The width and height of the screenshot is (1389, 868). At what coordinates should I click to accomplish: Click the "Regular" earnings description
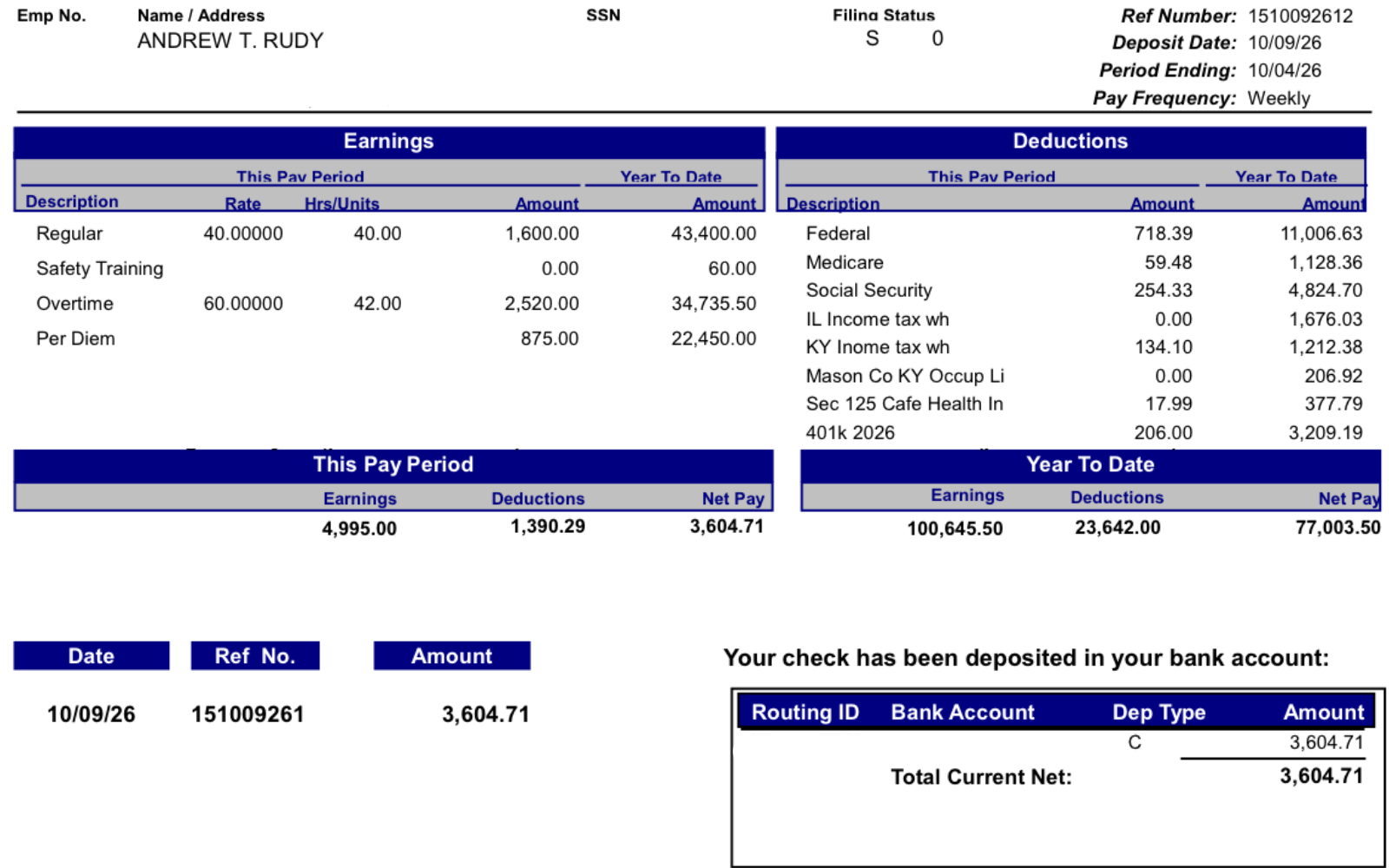pyautogui.click(x=69, y=233)
